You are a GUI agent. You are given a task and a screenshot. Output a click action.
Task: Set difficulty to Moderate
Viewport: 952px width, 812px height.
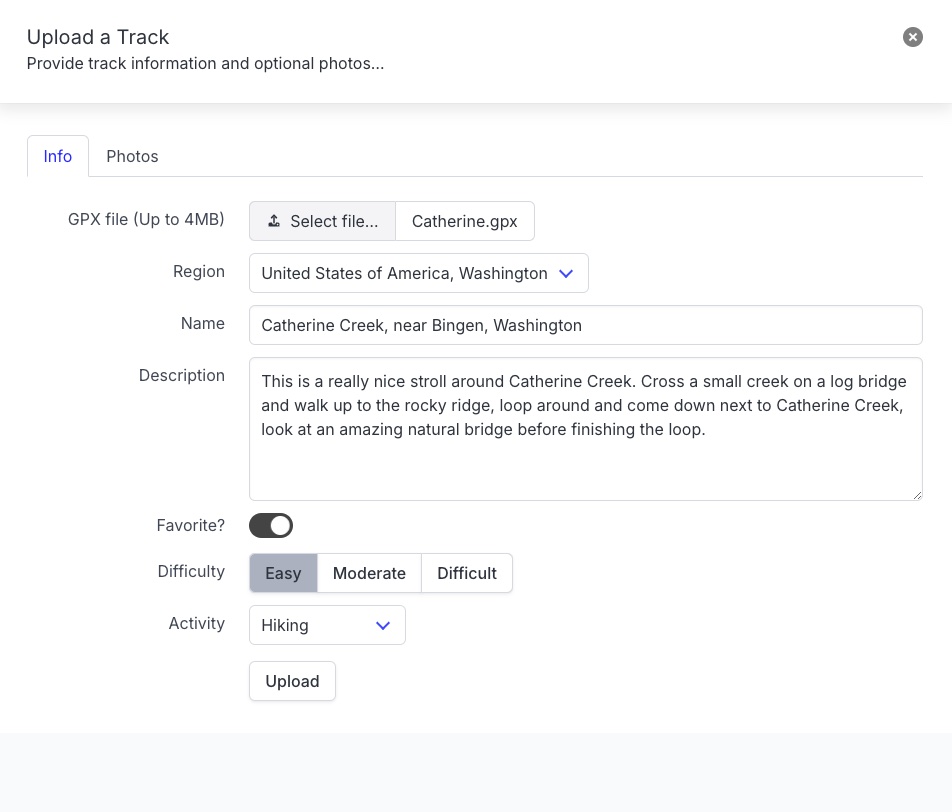369,573
